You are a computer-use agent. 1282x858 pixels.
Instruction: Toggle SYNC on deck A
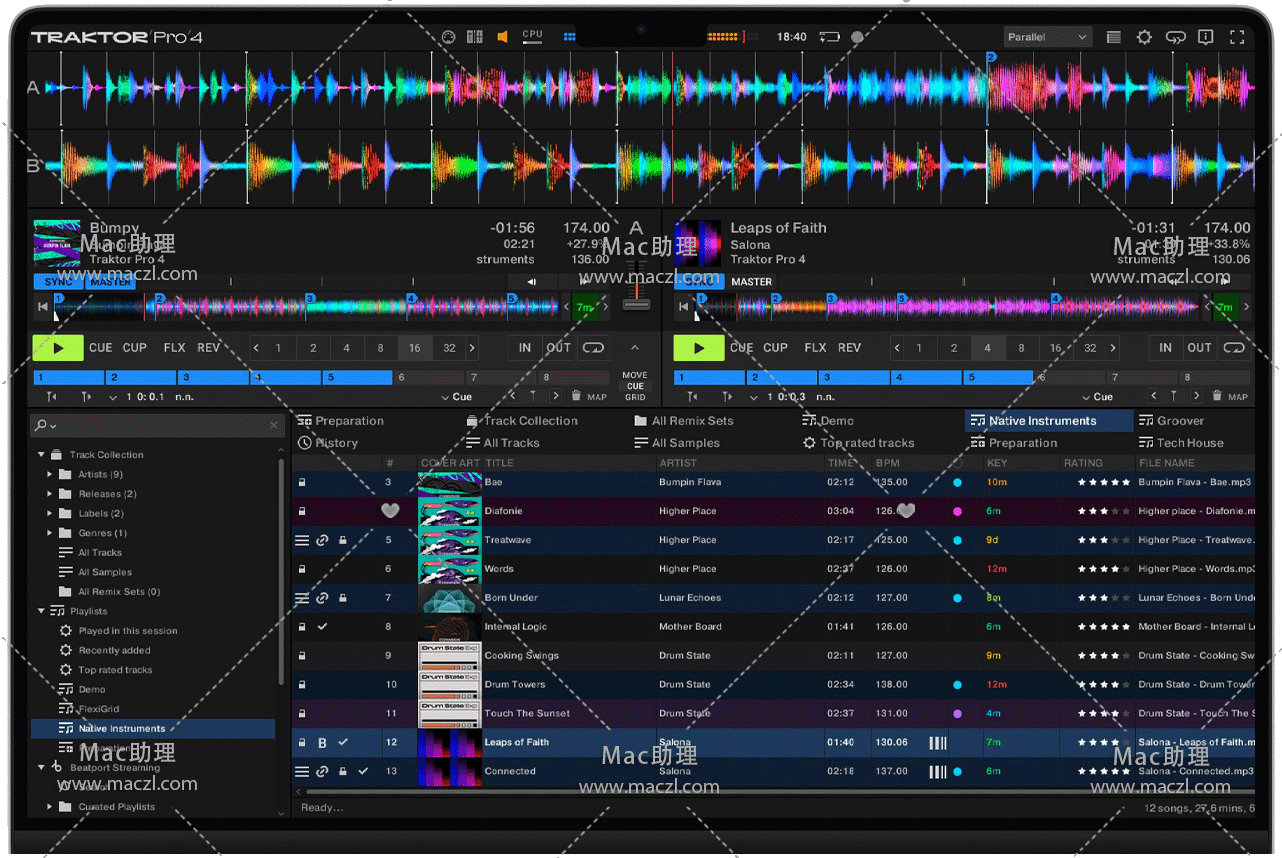click(58, 282)
